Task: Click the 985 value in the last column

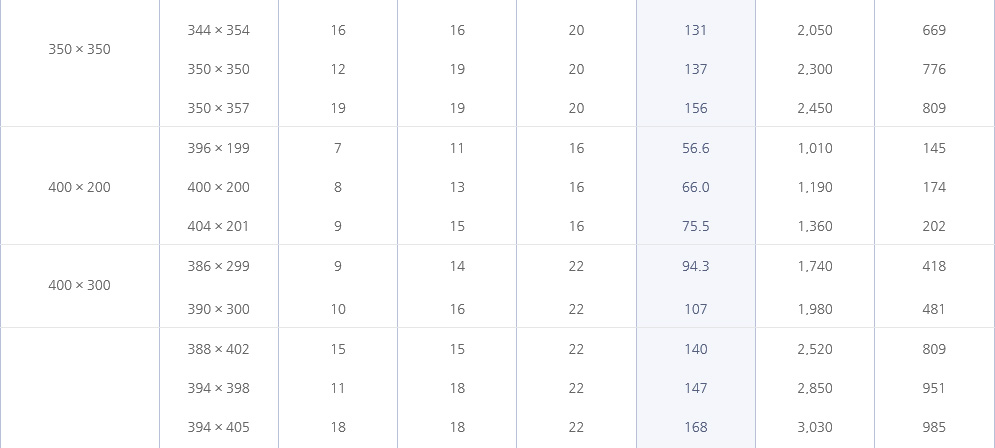Action: click(x=934, y=428)
